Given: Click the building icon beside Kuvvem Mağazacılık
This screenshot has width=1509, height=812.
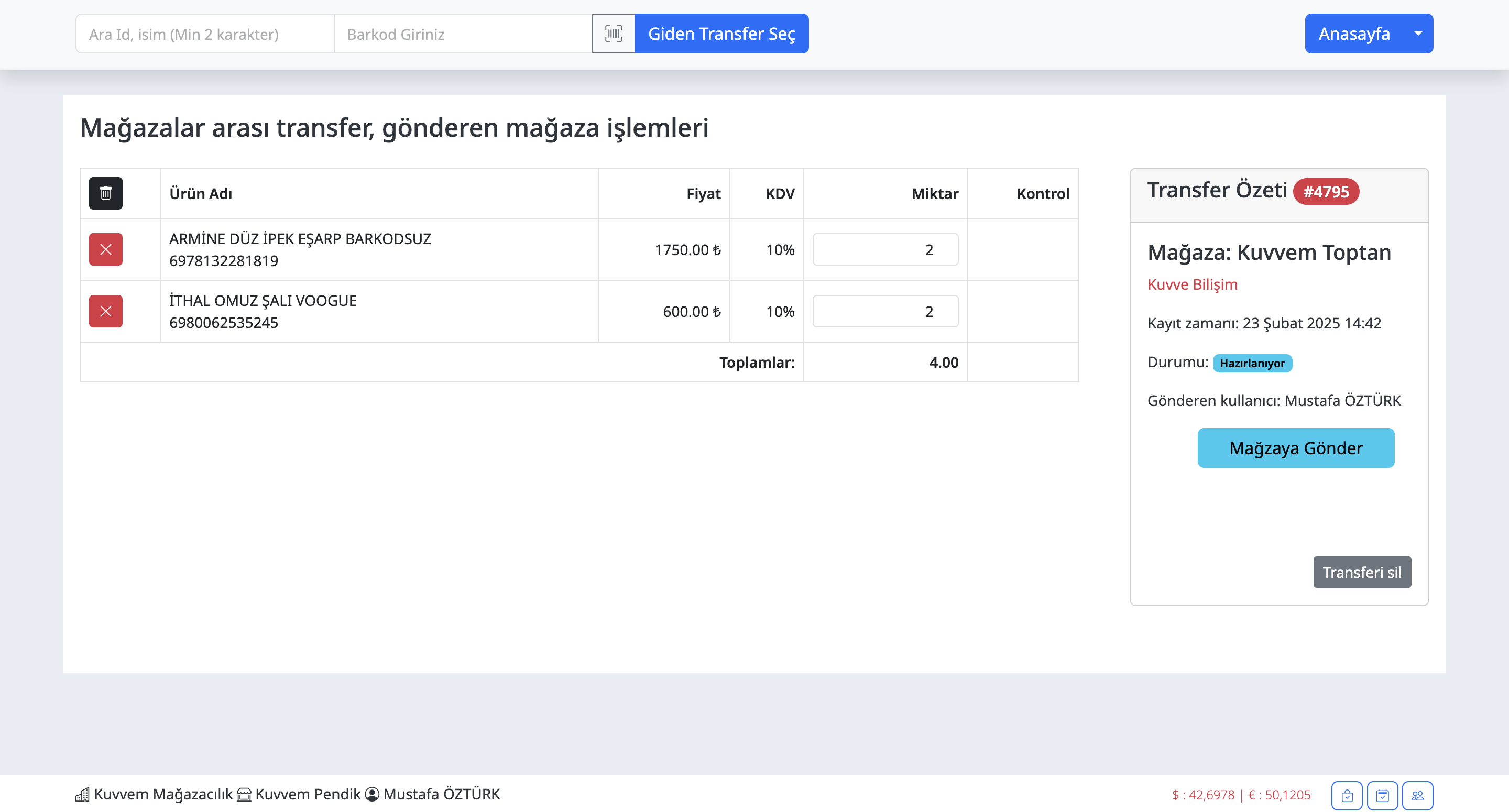Looking at the screenshot, I should coord(84,794).
